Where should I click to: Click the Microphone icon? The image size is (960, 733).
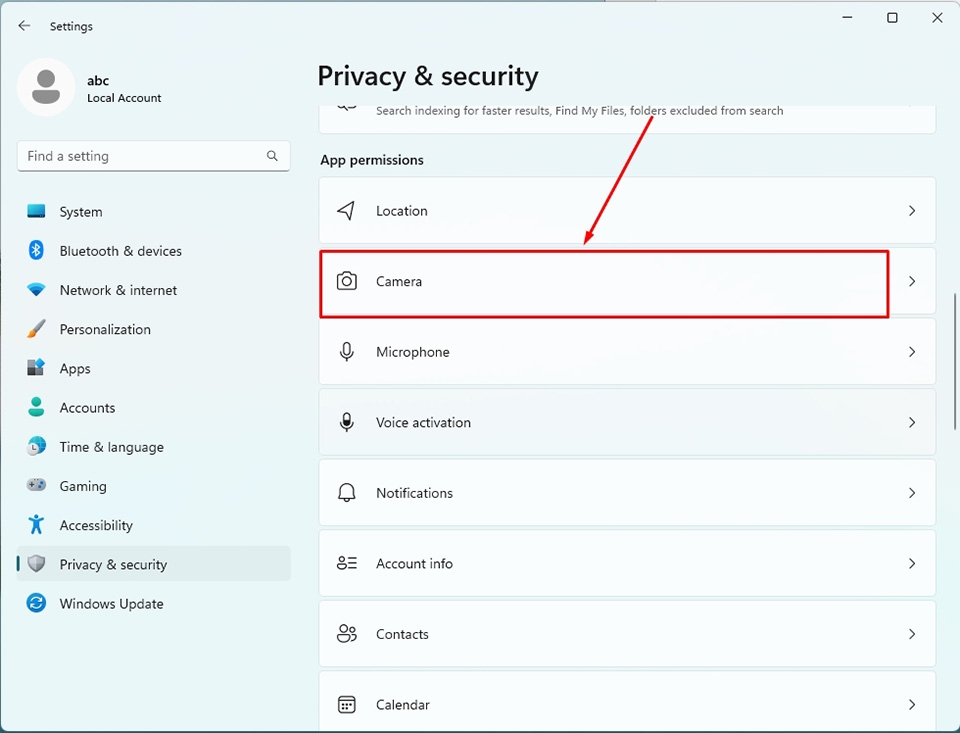coord(347,351)
